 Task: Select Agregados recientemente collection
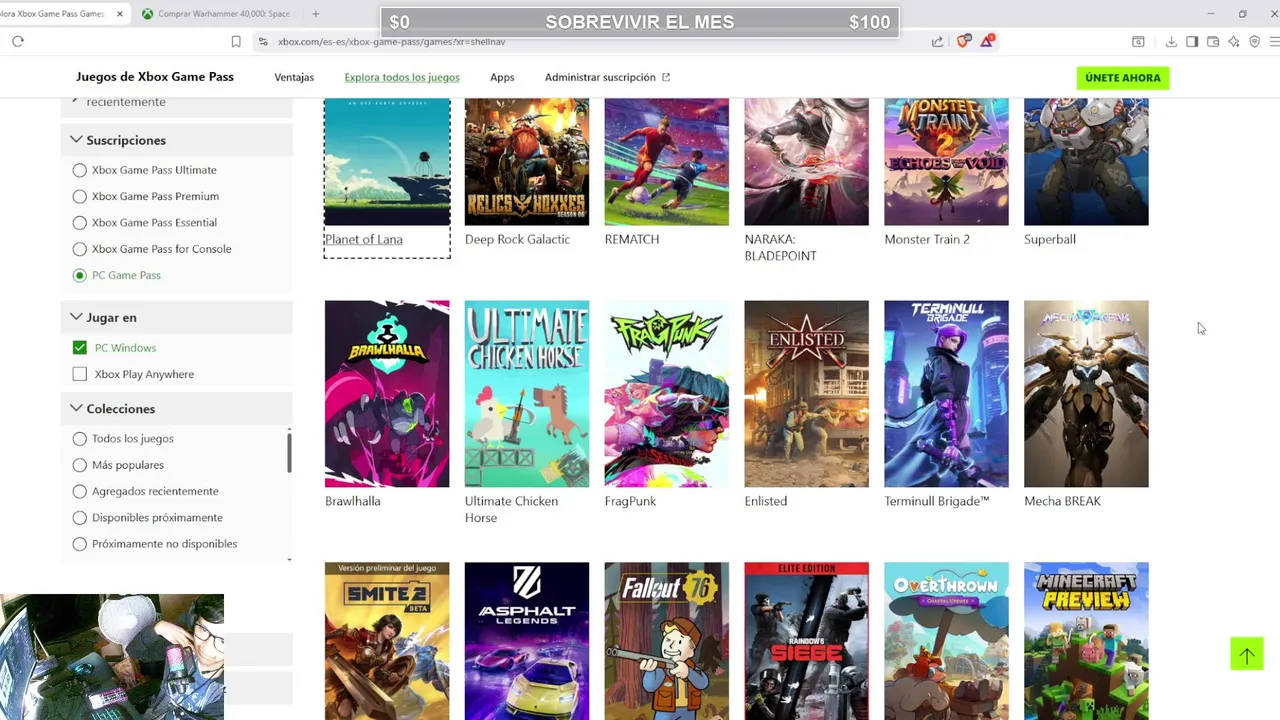click(80, 491)
